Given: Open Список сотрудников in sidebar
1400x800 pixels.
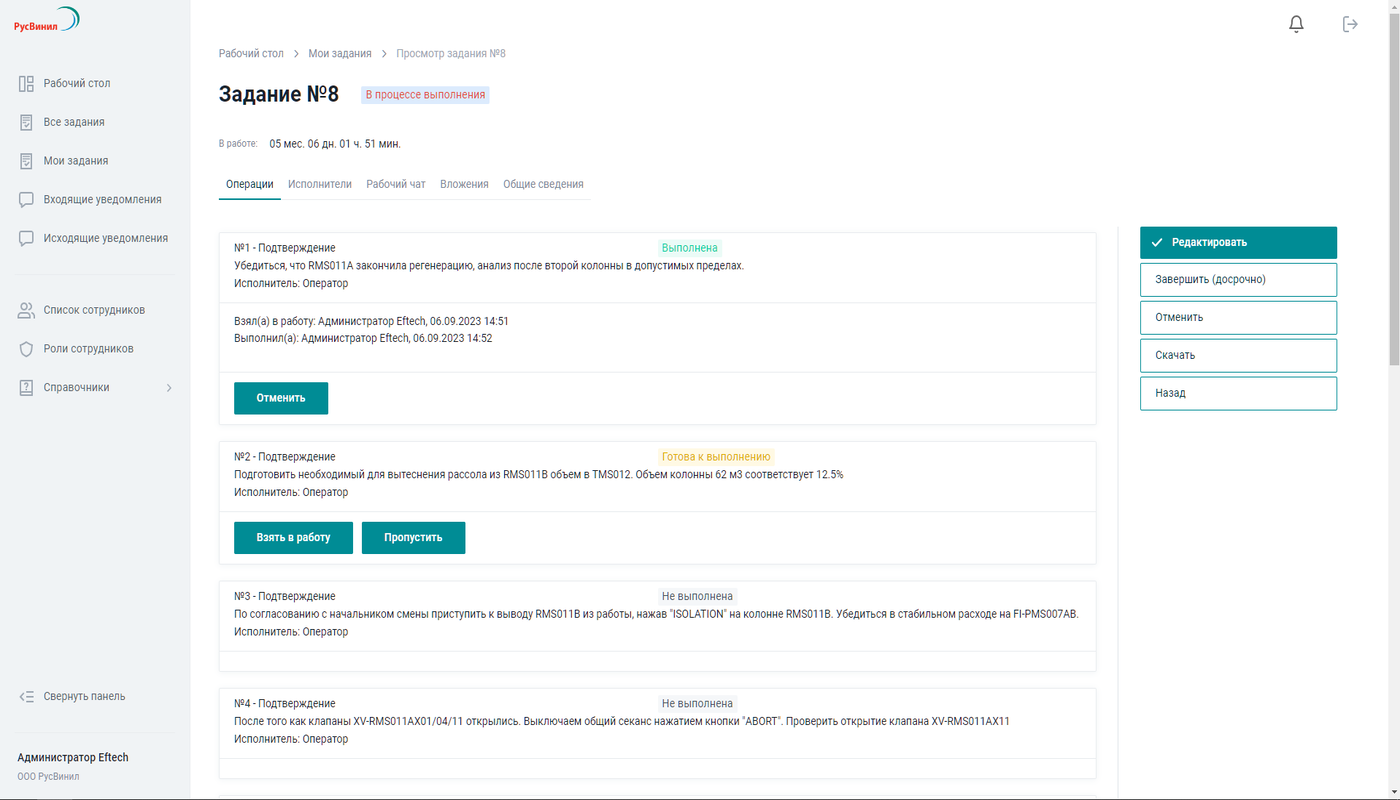Looking at the screenshot, I should tap(95, 310).
